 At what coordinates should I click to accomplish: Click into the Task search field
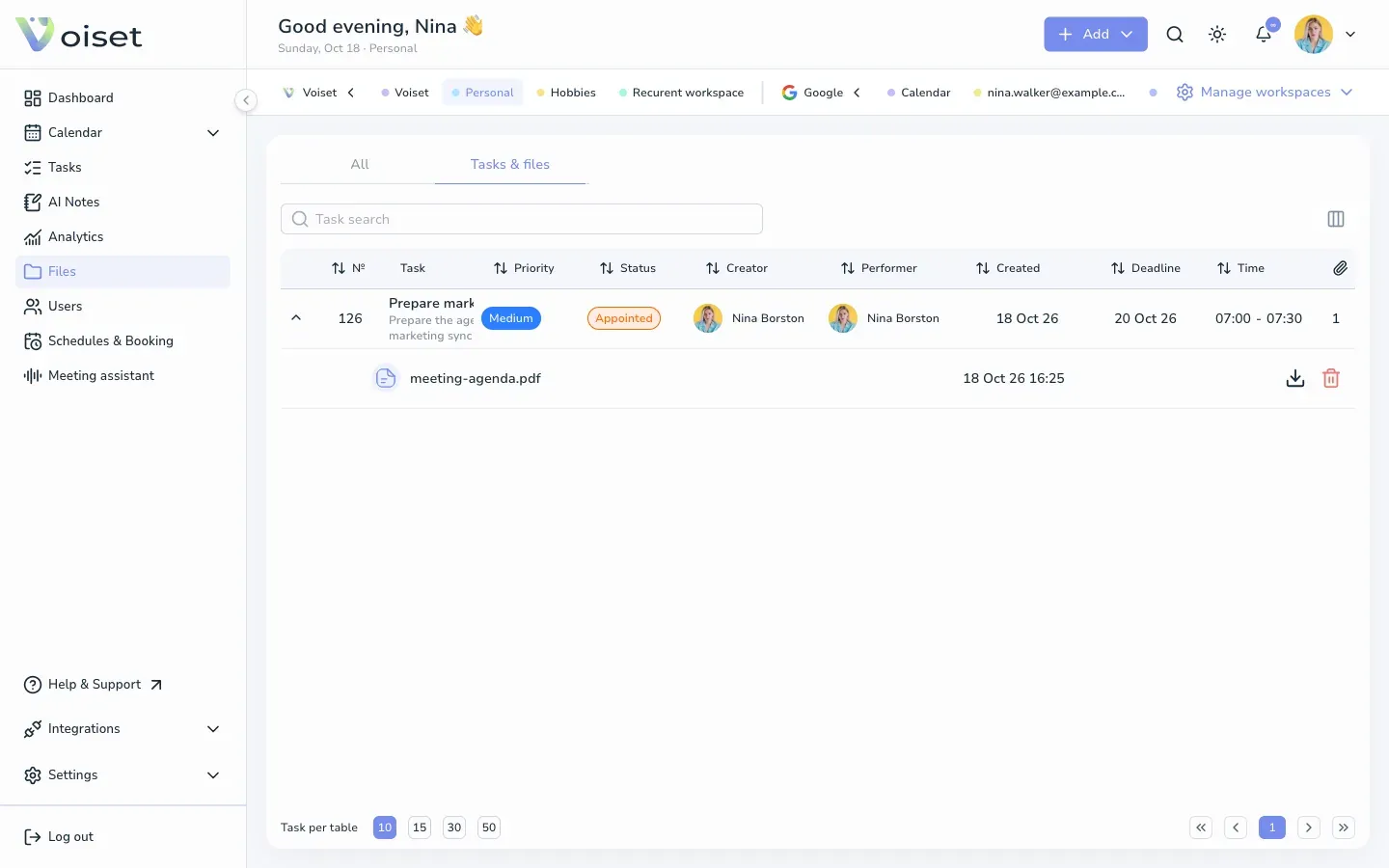coord(522,219)
